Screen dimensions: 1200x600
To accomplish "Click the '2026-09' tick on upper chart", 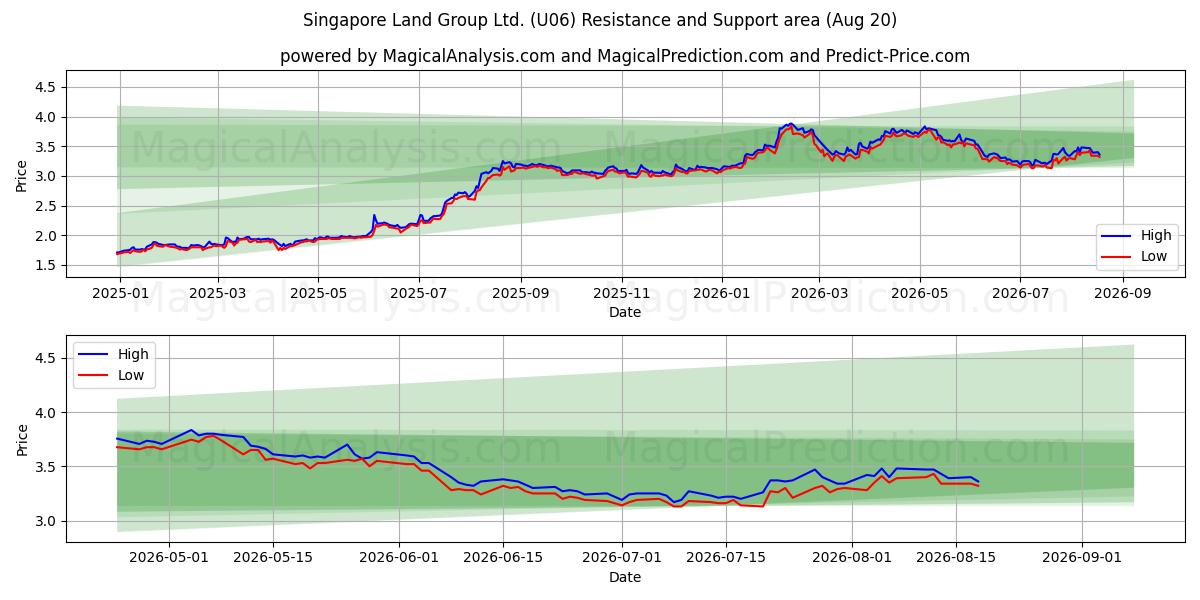I will (1122, 294).
